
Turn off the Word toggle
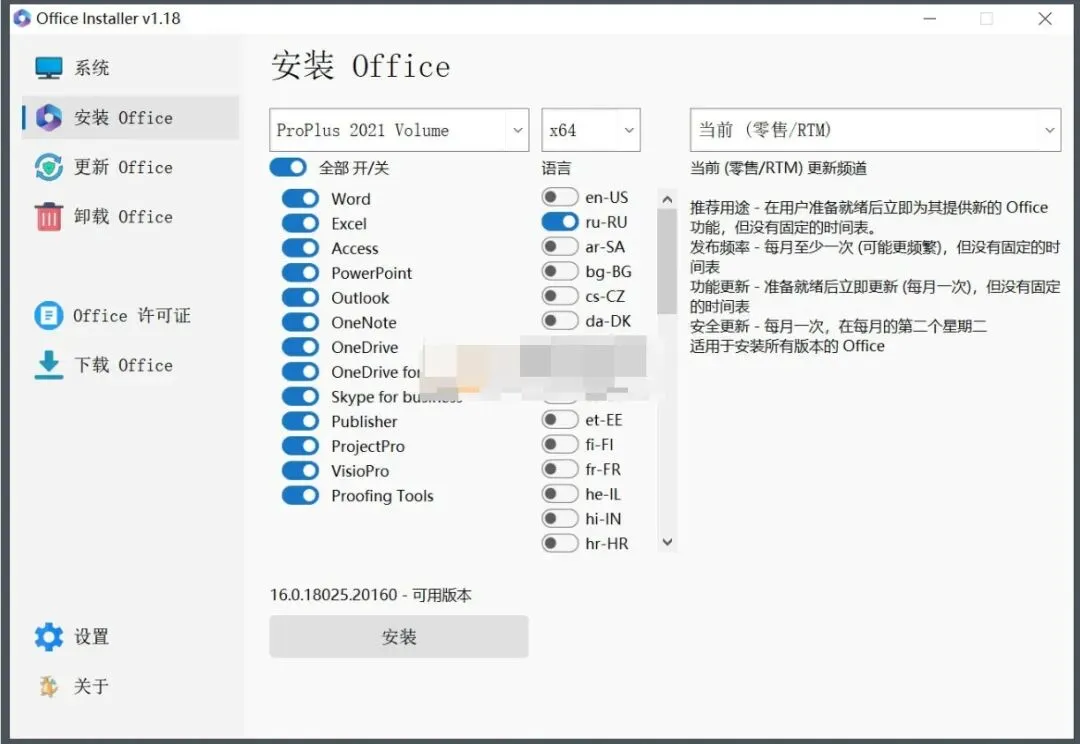[300, 198]
